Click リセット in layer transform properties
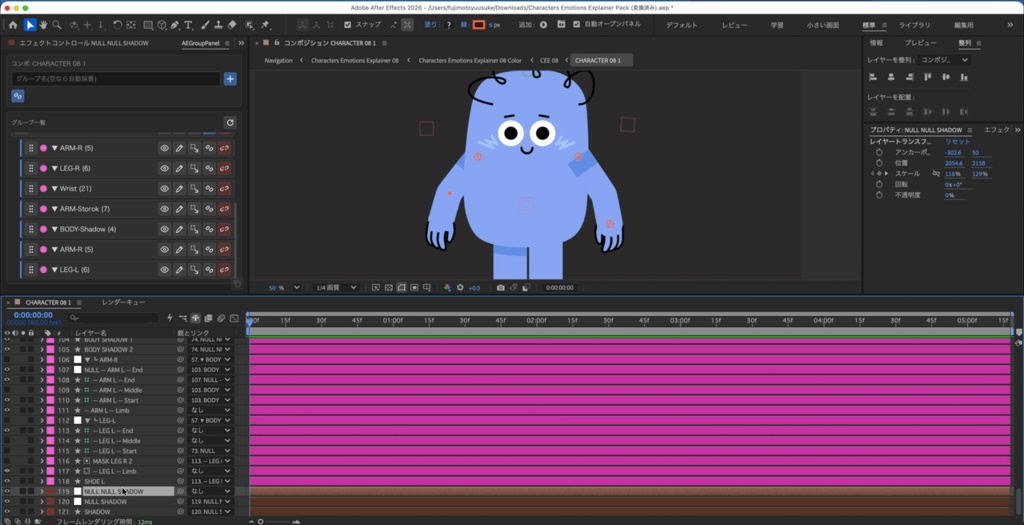The image size is (1024, 525). pos(957,141)
